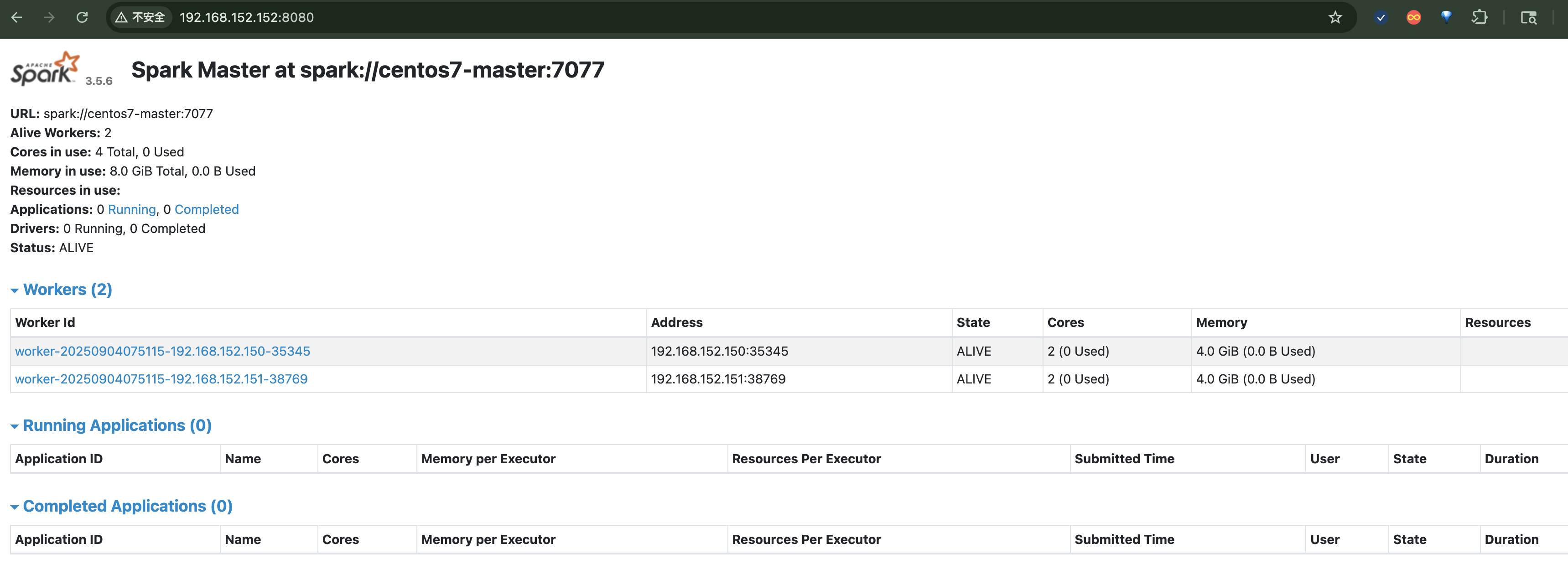1568x580 pixels.
Task: Click the Cores in use line
Action: (97, 152)
